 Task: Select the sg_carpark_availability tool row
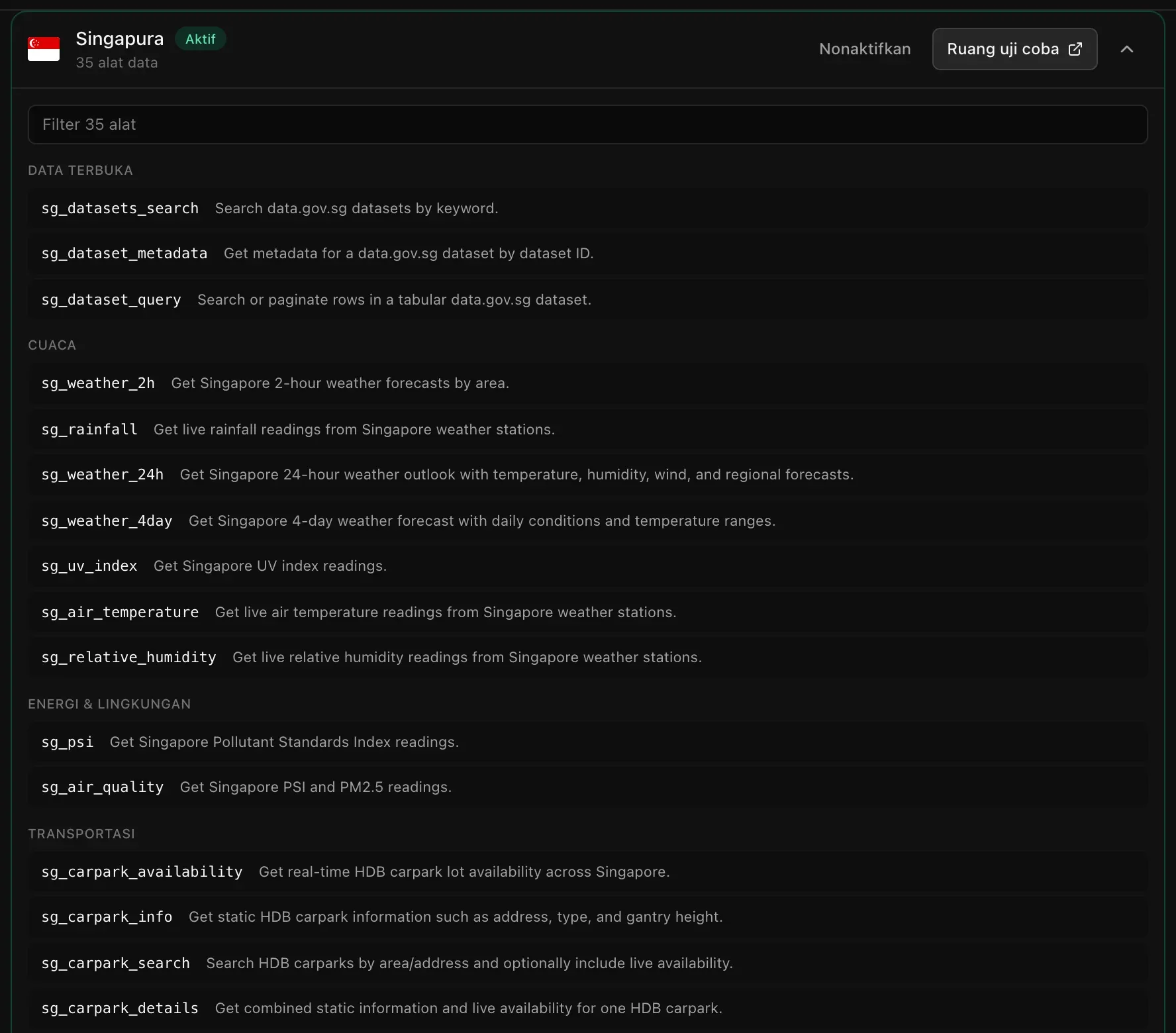pyautogui.click(x=588, y=871)
